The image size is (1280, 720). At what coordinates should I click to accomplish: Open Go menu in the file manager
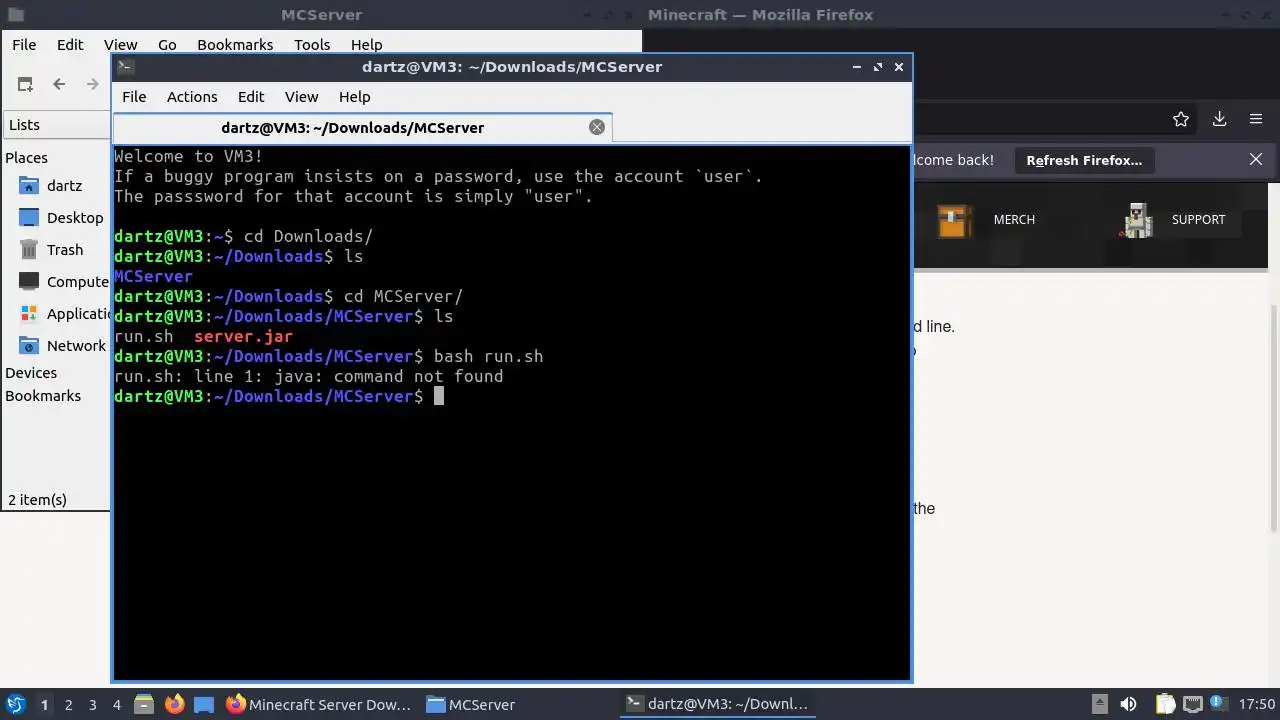[x=167, y=45]
